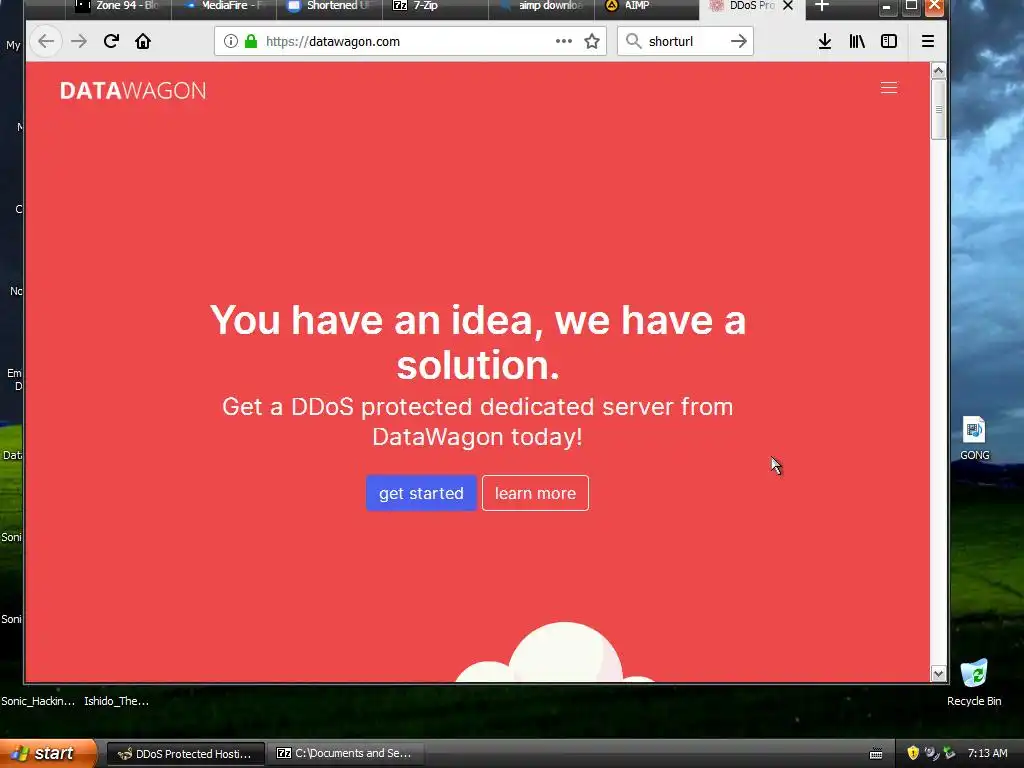Open a new browser tab

[x=822, y=6]
